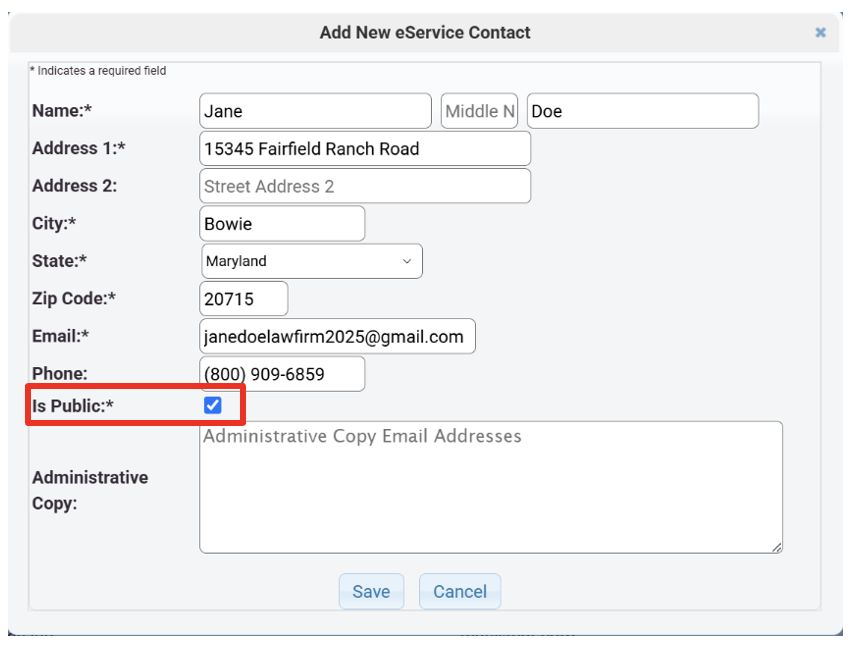
Task: Click the Phone number field
Action: click(x=282, y=374)
